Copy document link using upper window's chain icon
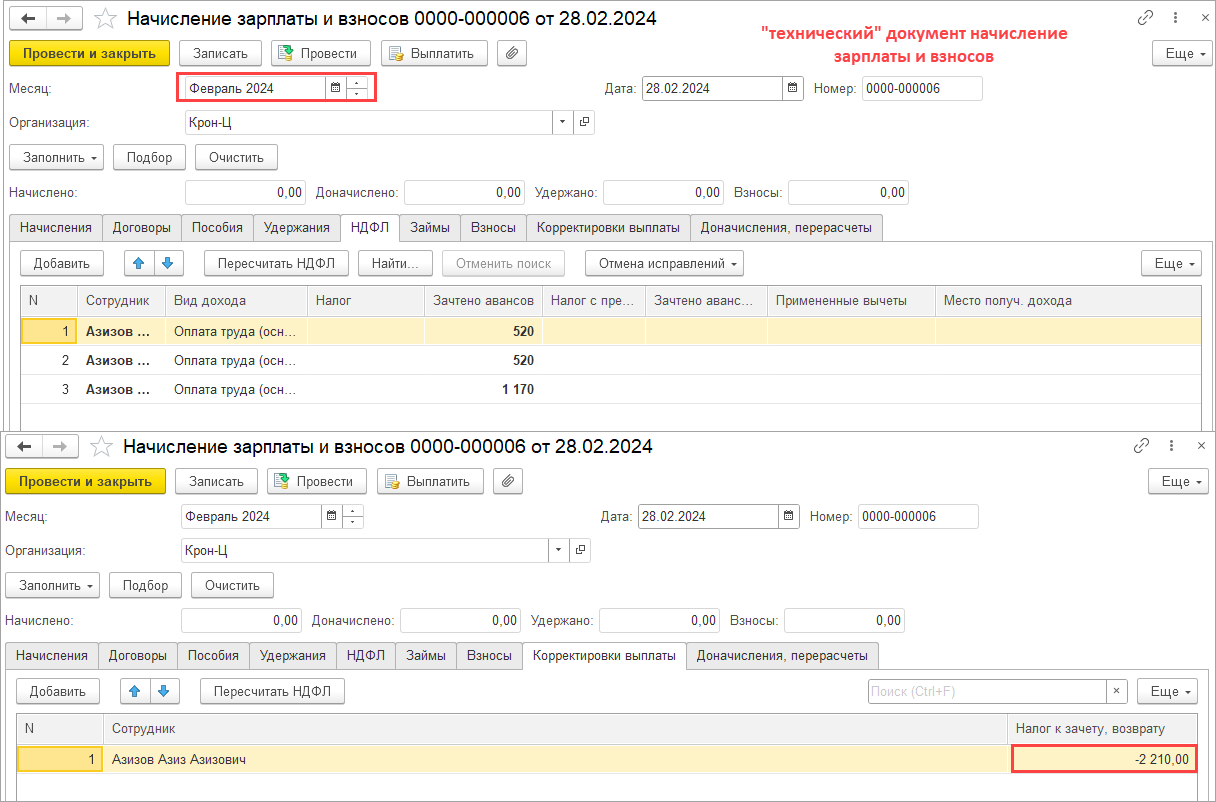This screenshot has width=1216, height=802. click(1144, 19)
